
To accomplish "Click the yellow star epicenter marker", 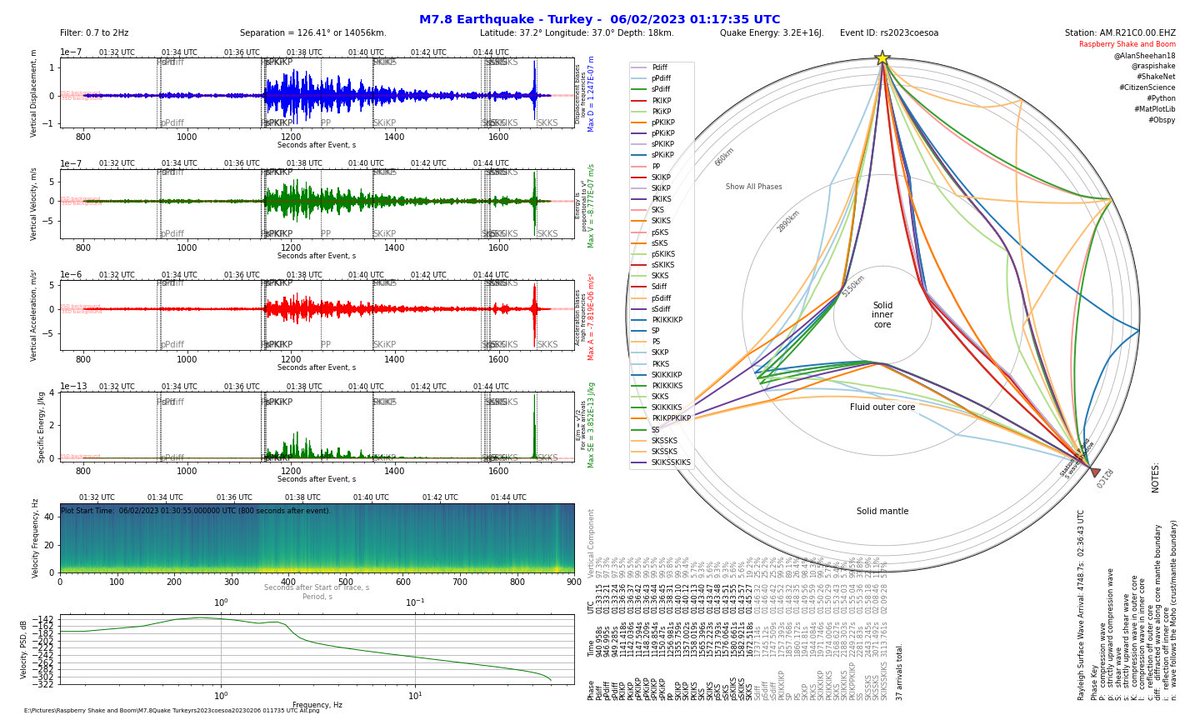I will pyautogui.click(x=882, y=58).
